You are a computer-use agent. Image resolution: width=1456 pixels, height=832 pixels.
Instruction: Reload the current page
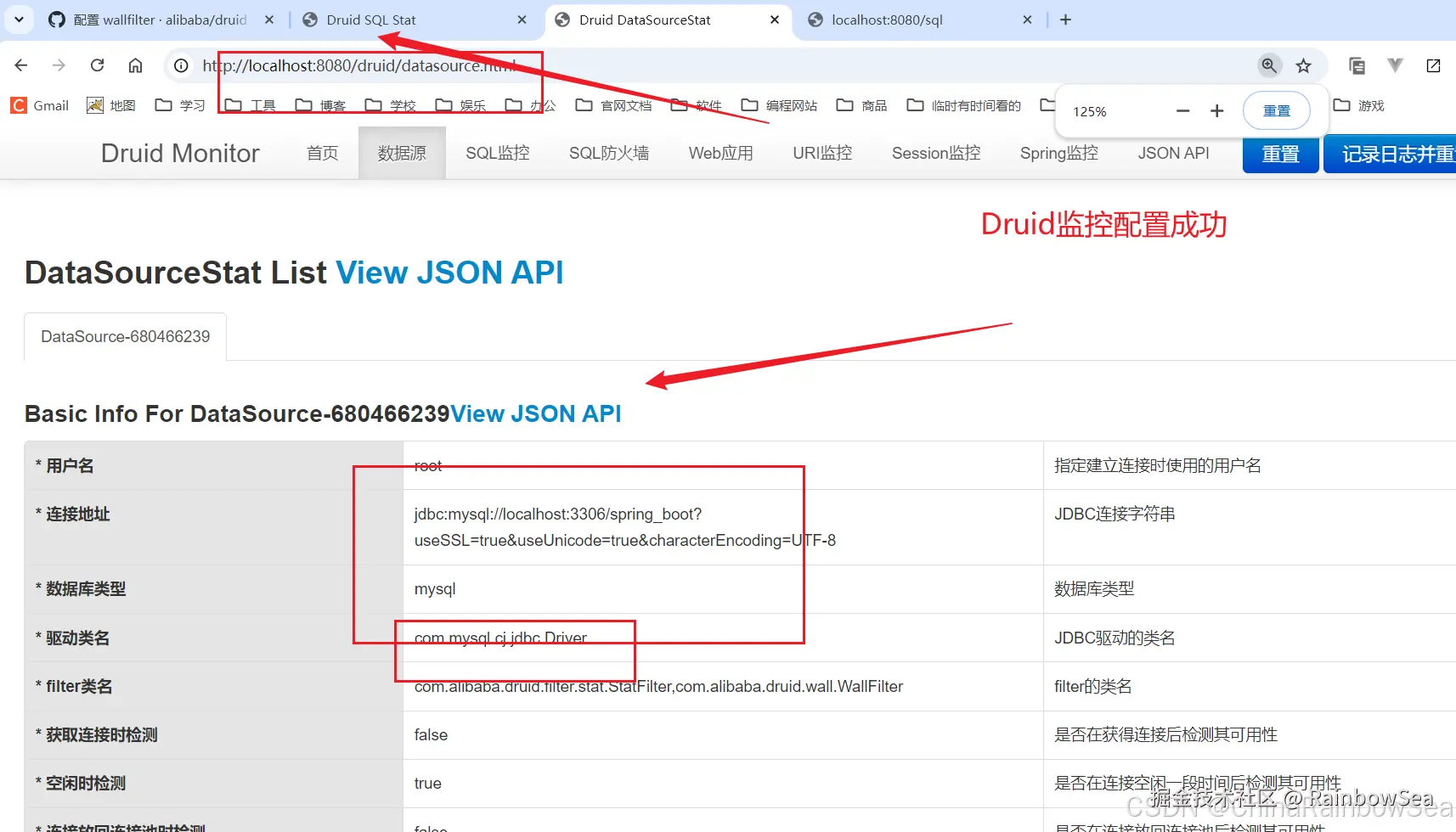(98, 65)
